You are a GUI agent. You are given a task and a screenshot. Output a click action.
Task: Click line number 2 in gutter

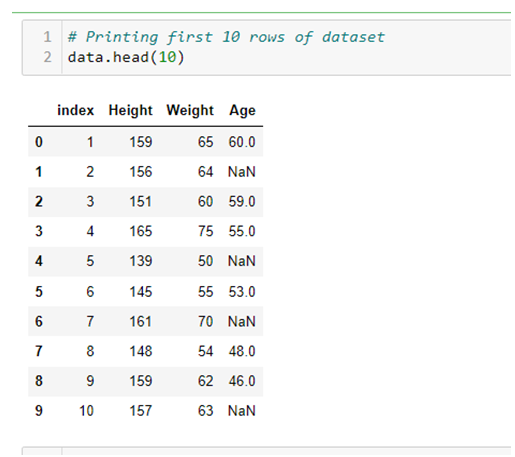click(x=47, y=57)
